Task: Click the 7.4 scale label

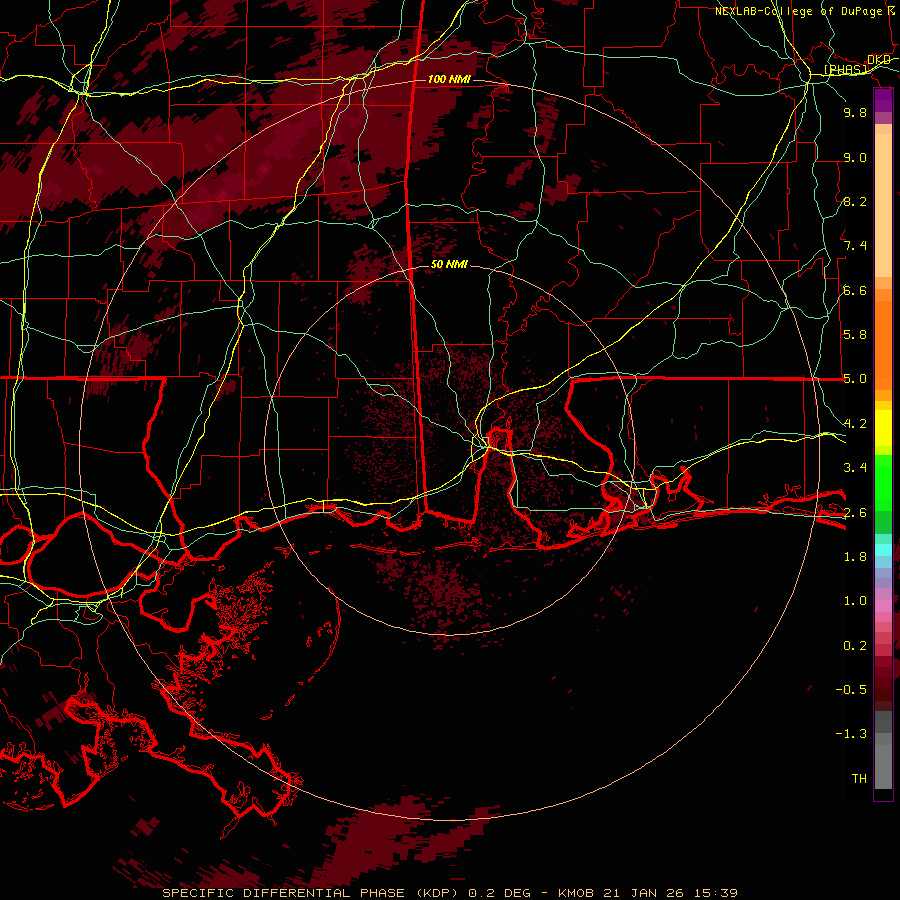Action: 855,246
